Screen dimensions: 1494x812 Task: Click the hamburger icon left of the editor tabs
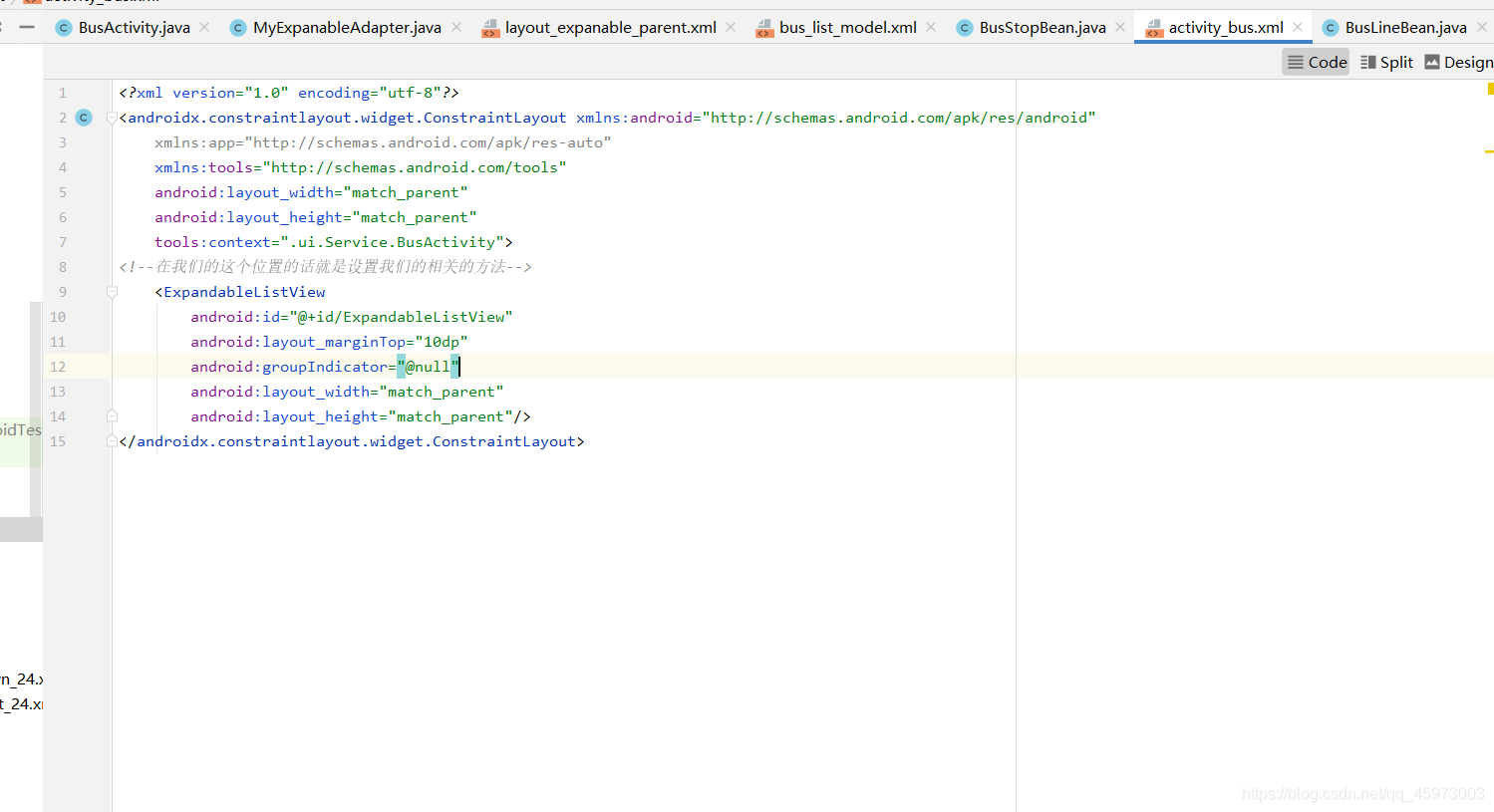[x=26, y=27]
